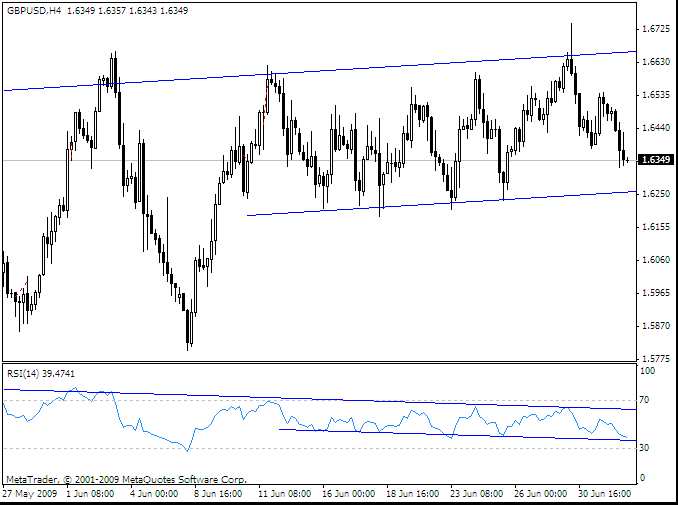Click the 30 Jun 16:00 time label

(x=604, y=494)
